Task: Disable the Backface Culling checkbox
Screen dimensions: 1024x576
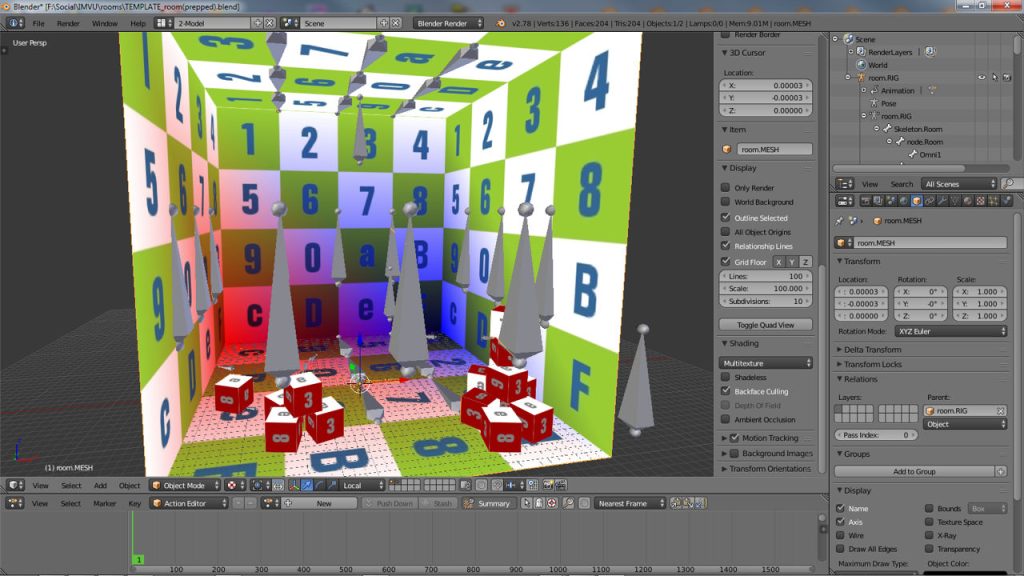Action: (727, 391)
